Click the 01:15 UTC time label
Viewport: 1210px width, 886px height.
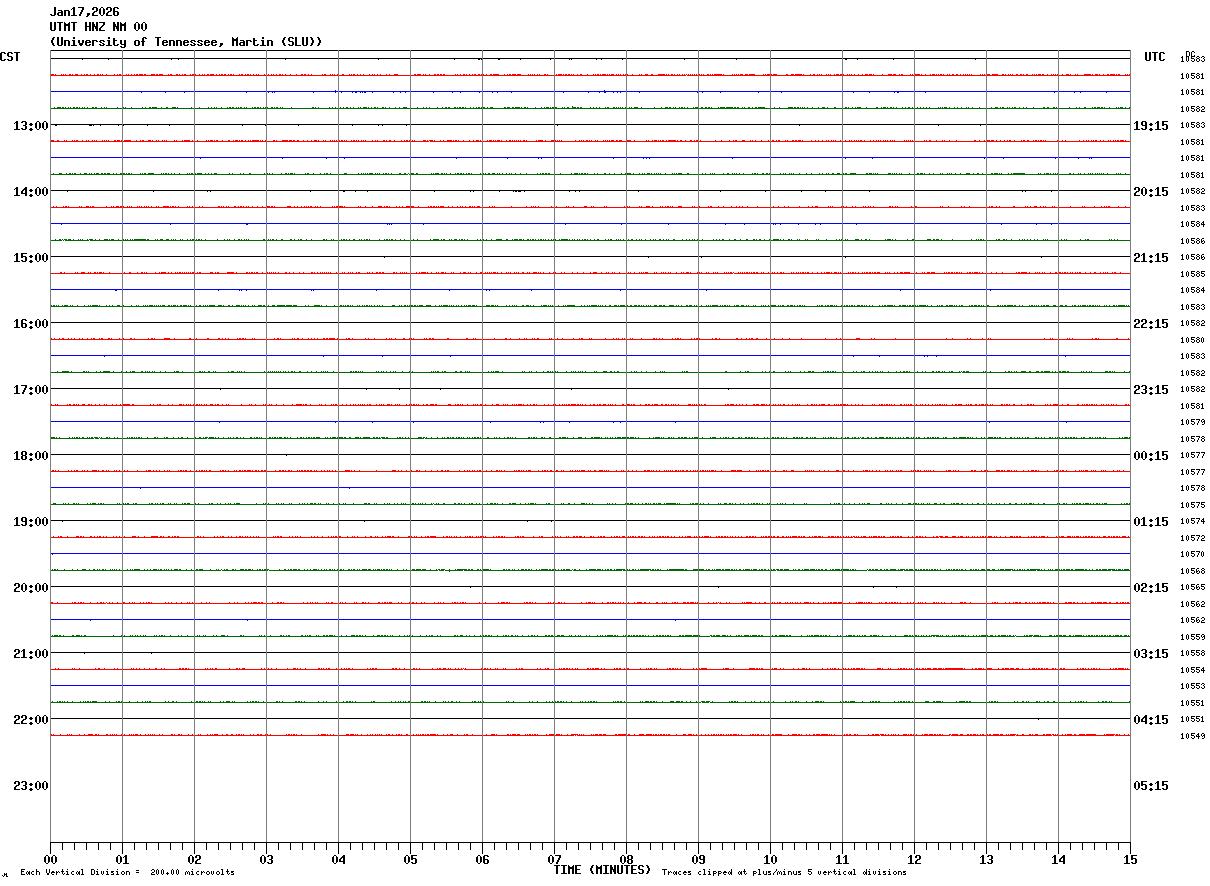coord(1151,522)
